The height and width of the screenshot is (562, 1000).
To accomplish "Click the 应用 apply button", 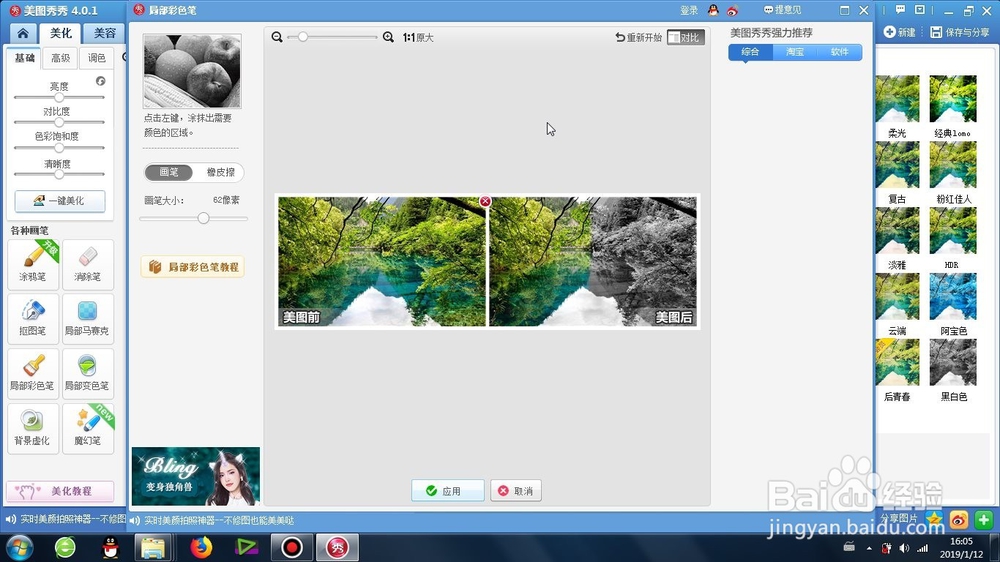I will (x=447, y=491).
